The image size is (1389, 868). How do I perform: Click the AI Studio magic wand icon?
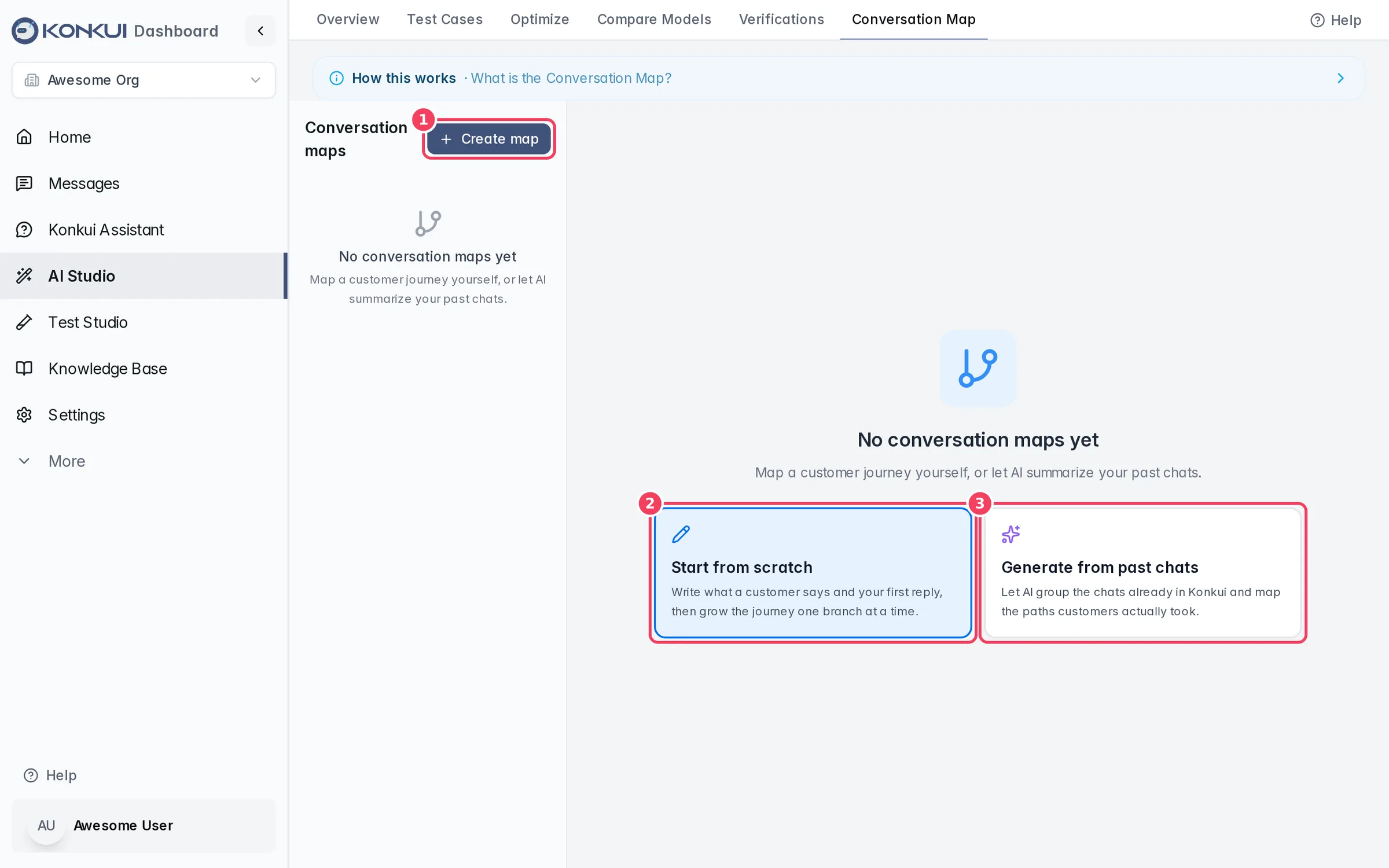pos(24,276)
